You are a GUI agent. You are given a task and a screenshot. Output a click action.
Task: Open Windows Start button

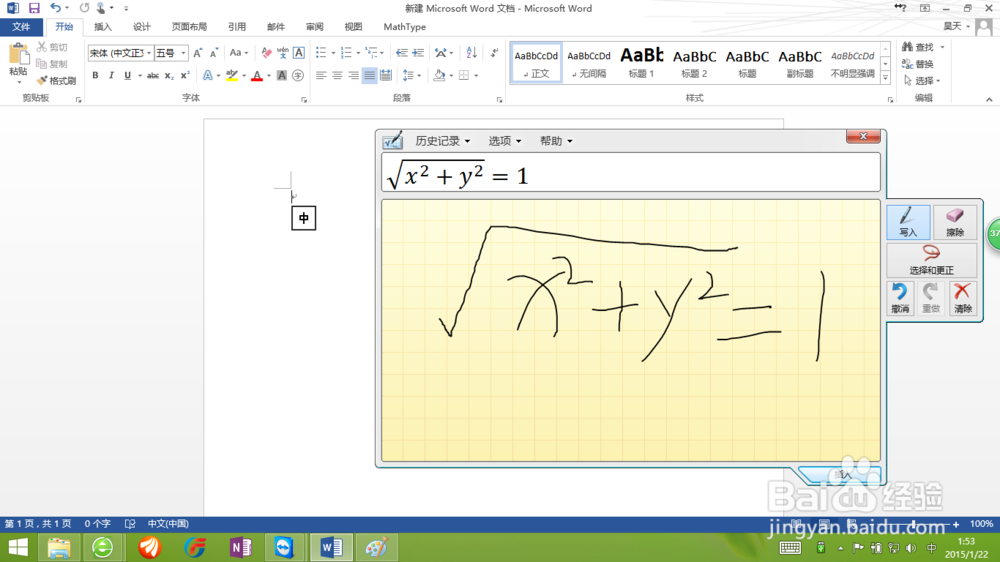tap(18, 547)
